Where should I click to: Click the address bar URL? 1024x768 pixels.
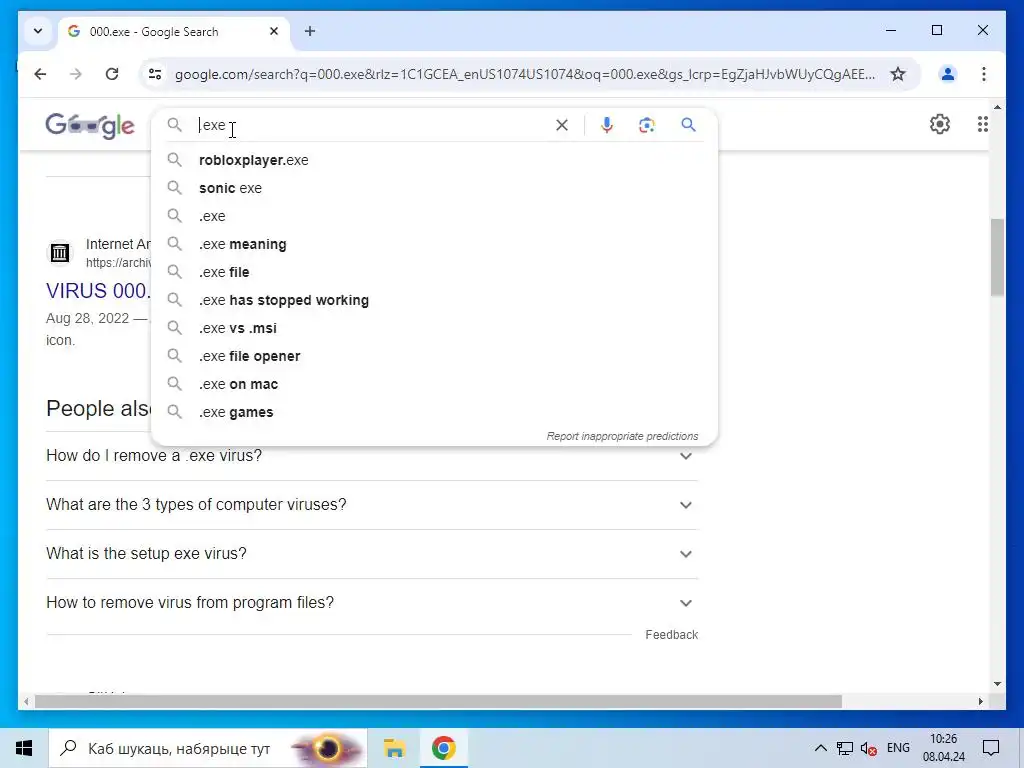(524, 74)
